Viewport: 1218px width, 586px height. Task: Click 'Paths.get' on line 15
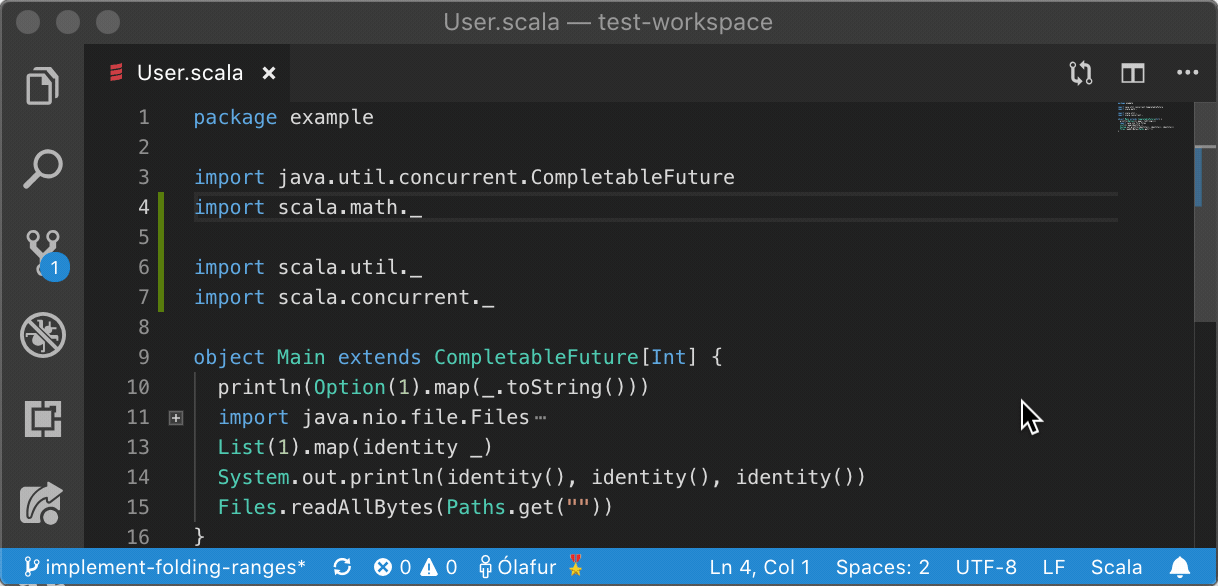coord(500,507)
